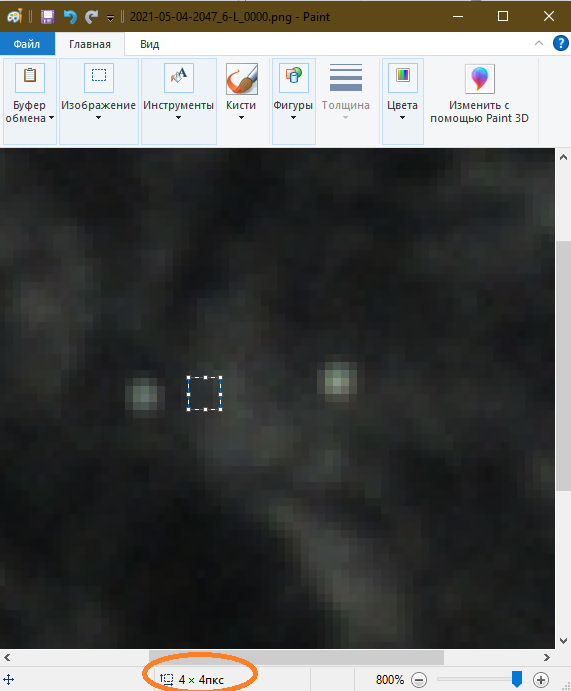The image size is (571, 691).
Task: Zoom out with the minus button
Action: point(419,680)
